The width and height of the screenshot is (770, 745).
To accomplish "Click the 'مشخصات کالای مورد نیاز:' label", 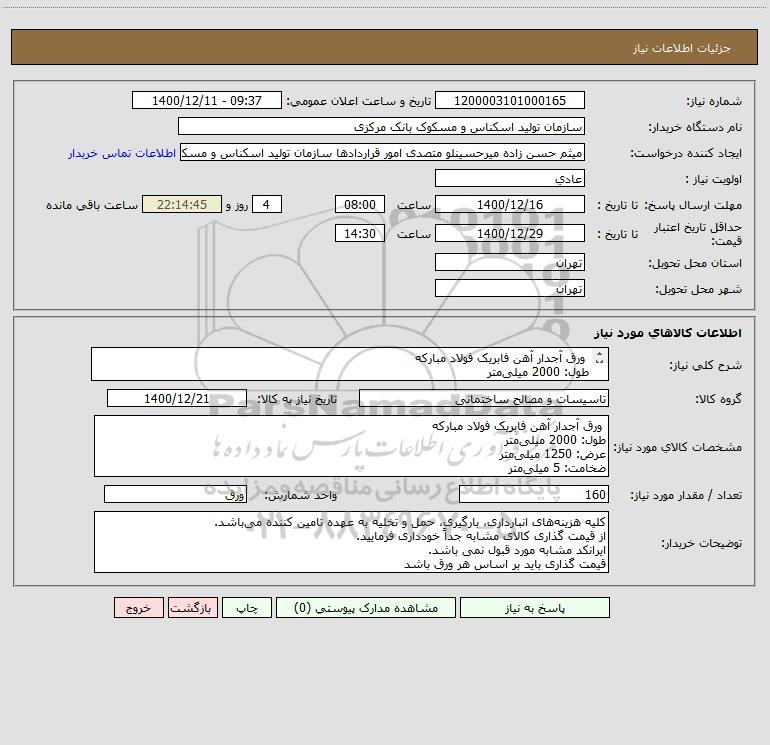I will pos(678,447).
